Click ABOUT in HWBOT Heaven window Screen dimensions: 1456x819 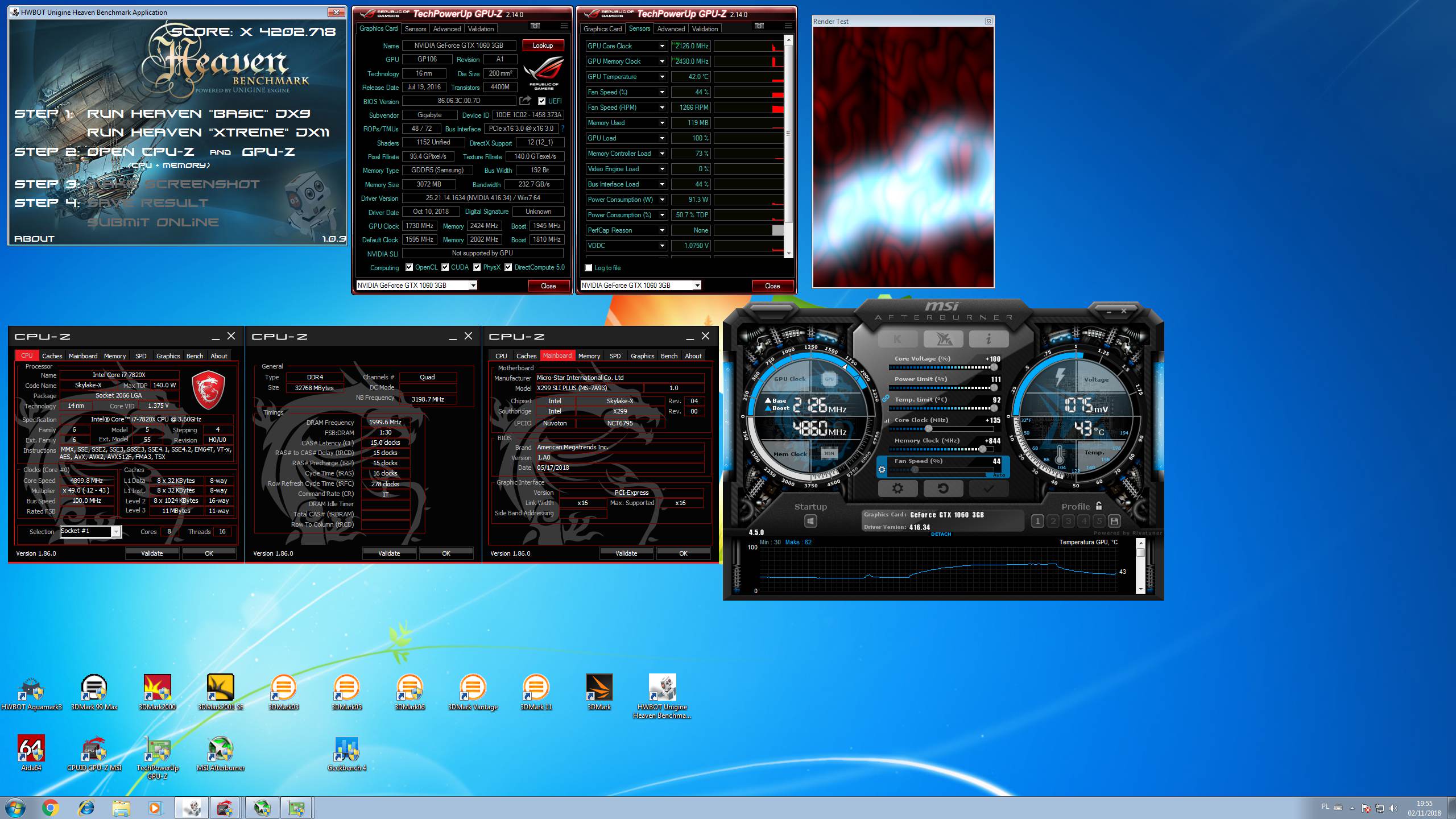coord(34,239)
